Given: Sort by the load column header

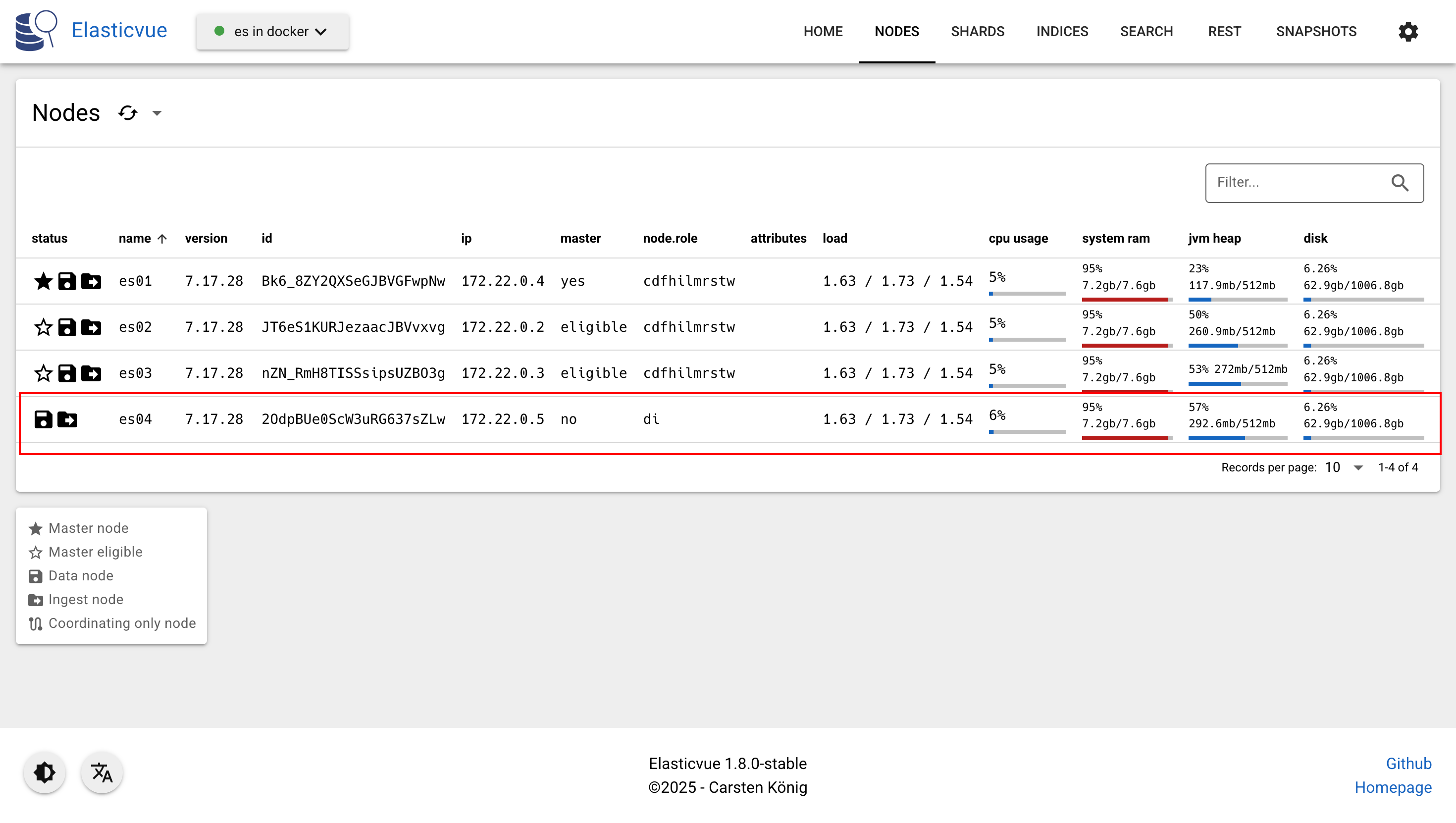Looking at the screenshot, I should click(x=834, y=239).
